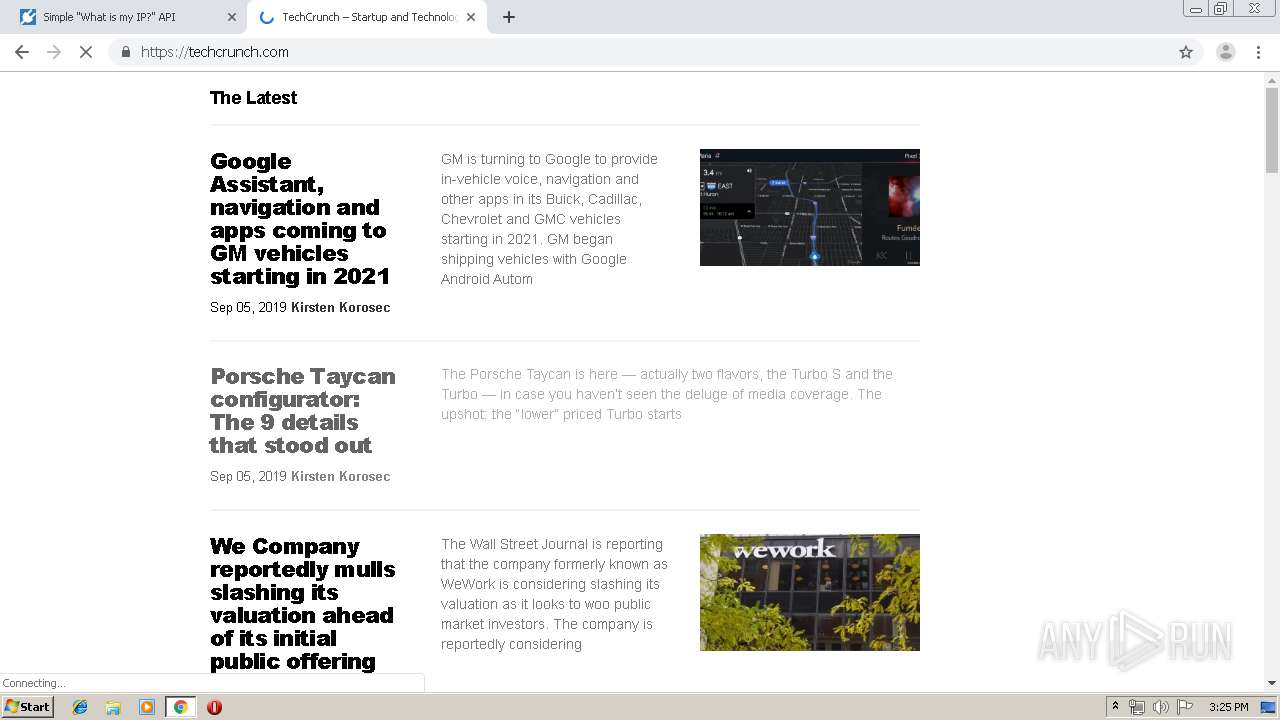
Task: Stop loading the page
Action: point(86,52)
